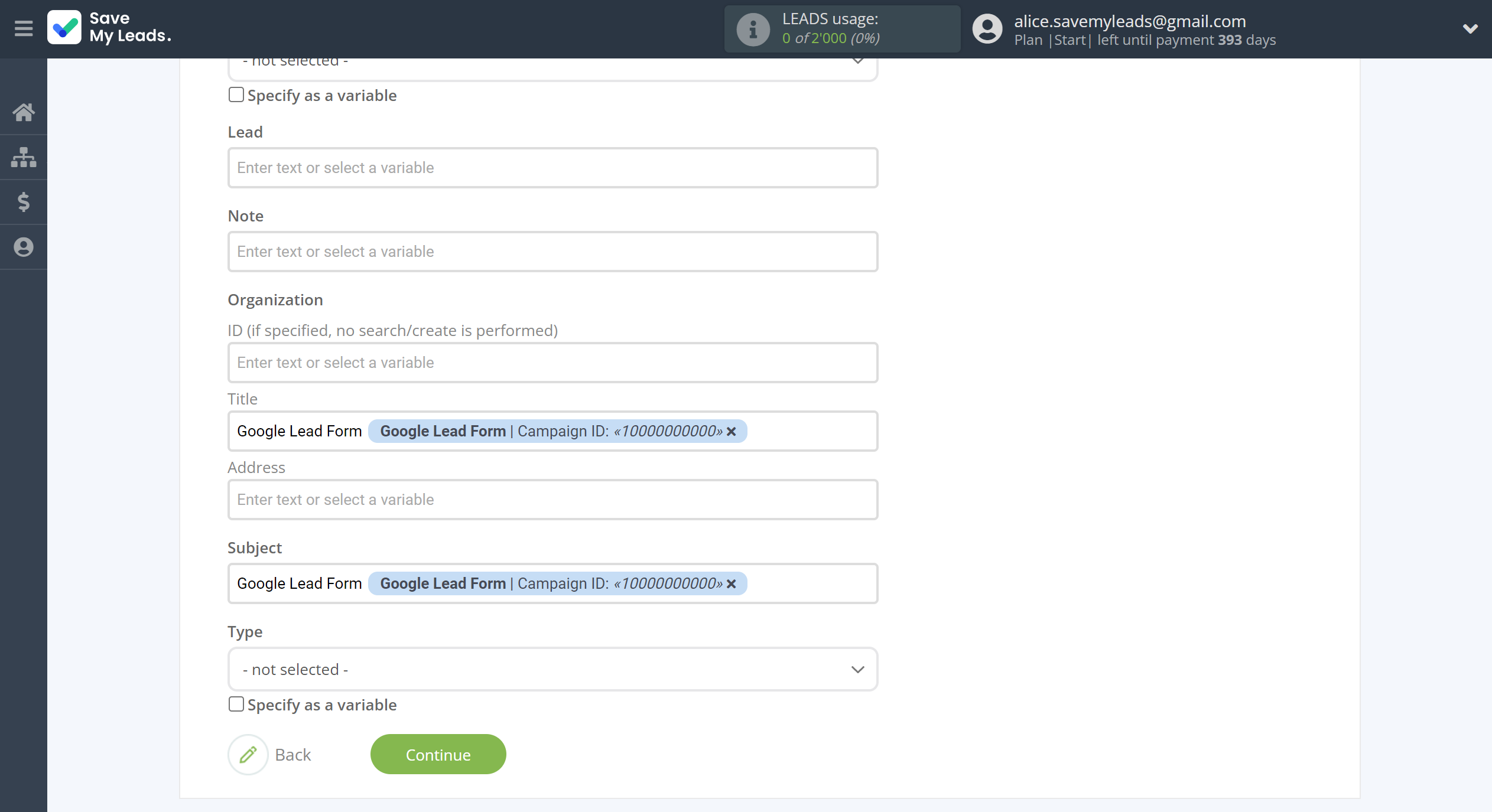Click the user avatar icon

click(x=987, y=29)
